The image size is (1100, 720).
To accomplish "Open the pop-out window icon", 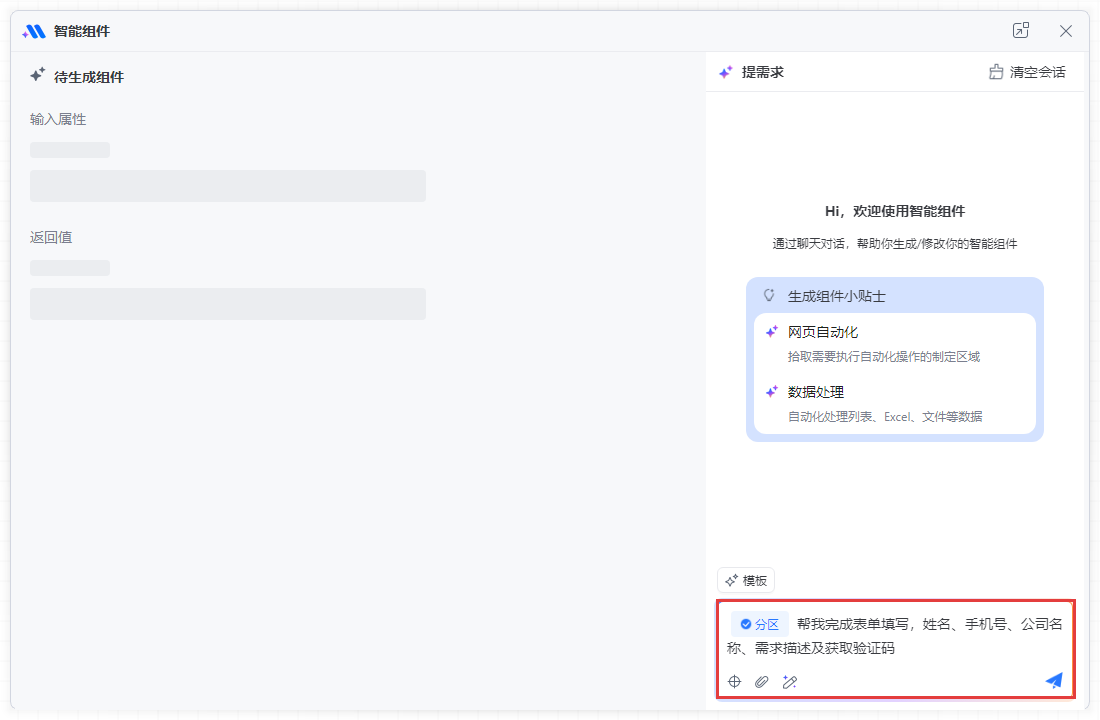I will click(x=1020, y=31).
